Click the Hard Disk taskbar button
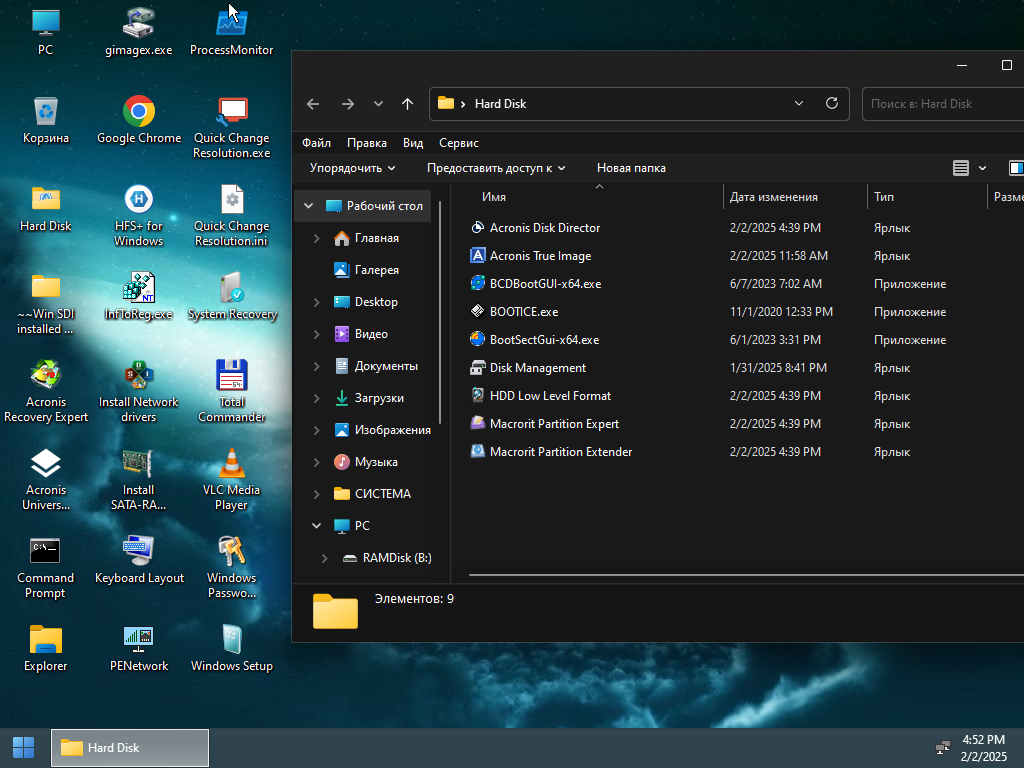 coord(130,748)
